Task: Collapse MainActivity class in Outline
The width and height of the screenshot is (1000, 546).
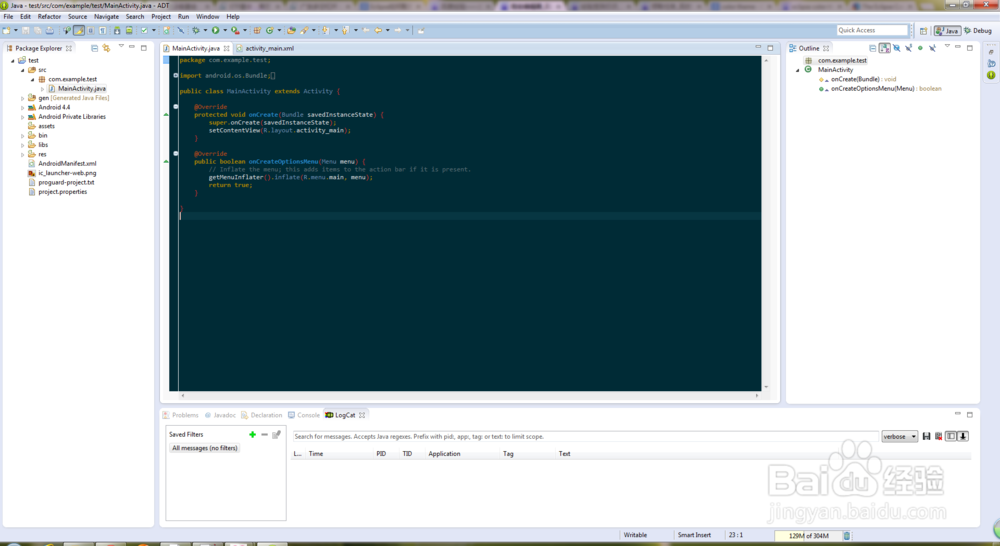Action: point(797,70)
